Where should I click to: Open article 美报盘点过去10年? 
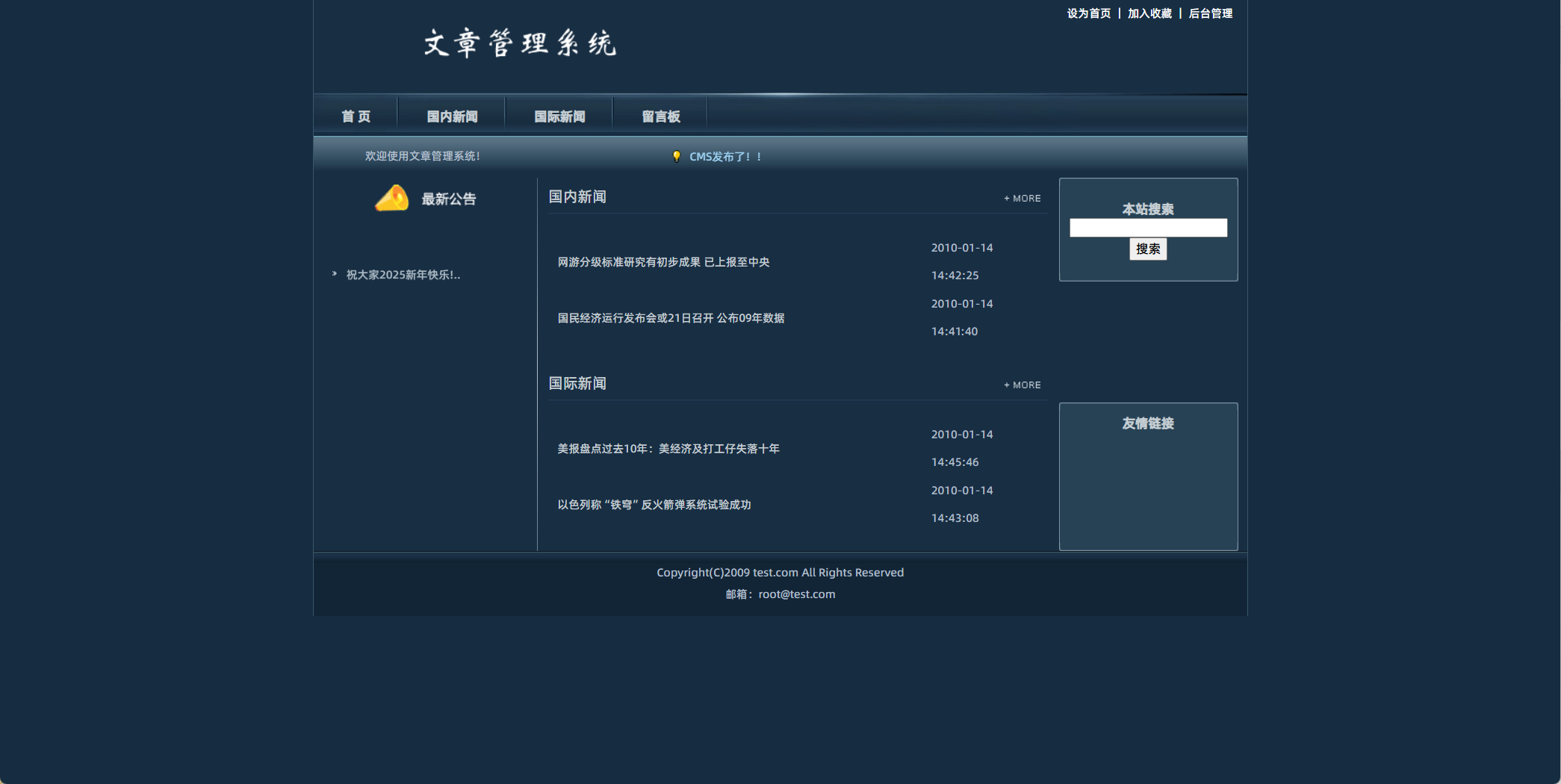668,449
